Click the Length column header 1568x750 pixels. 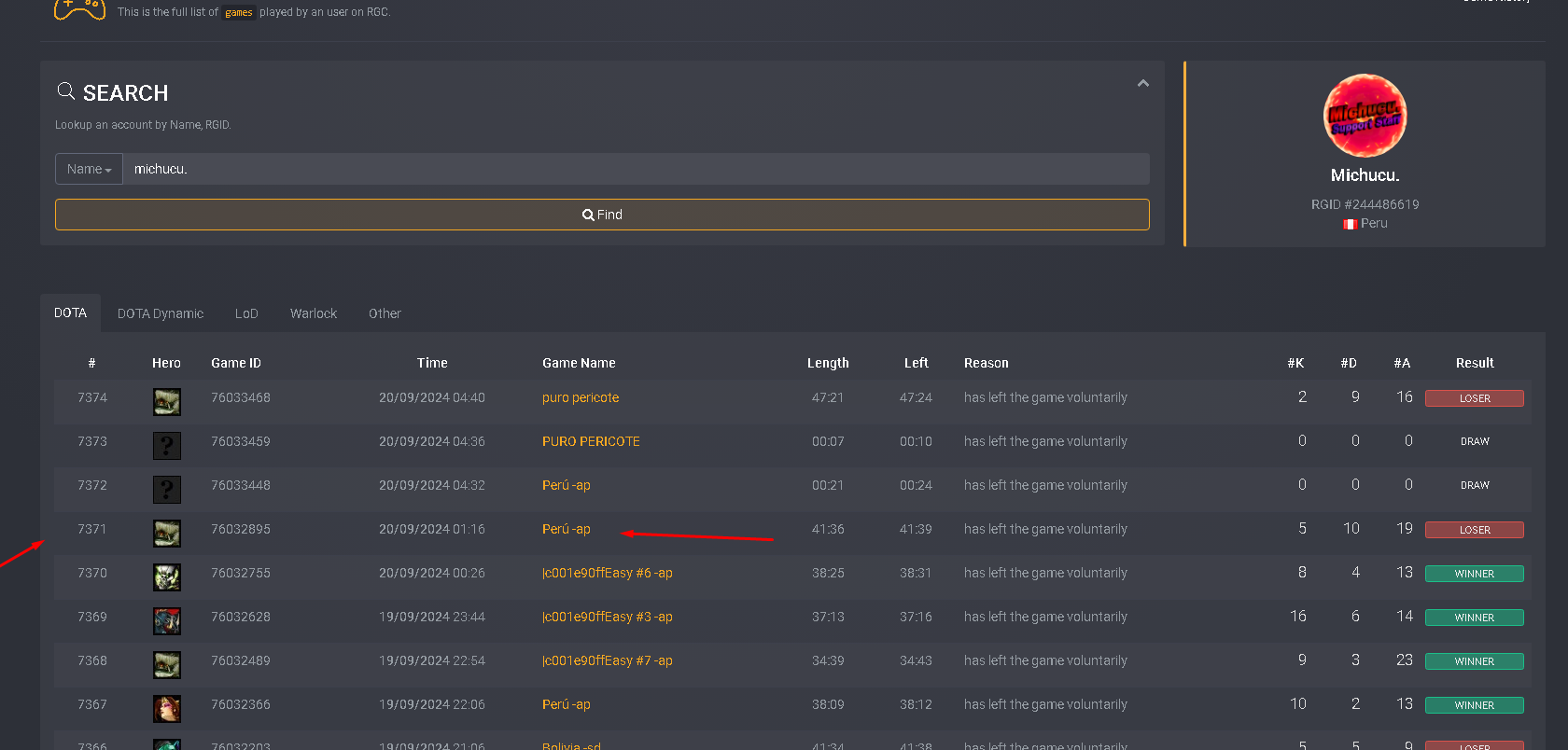(x=828, y=363)
